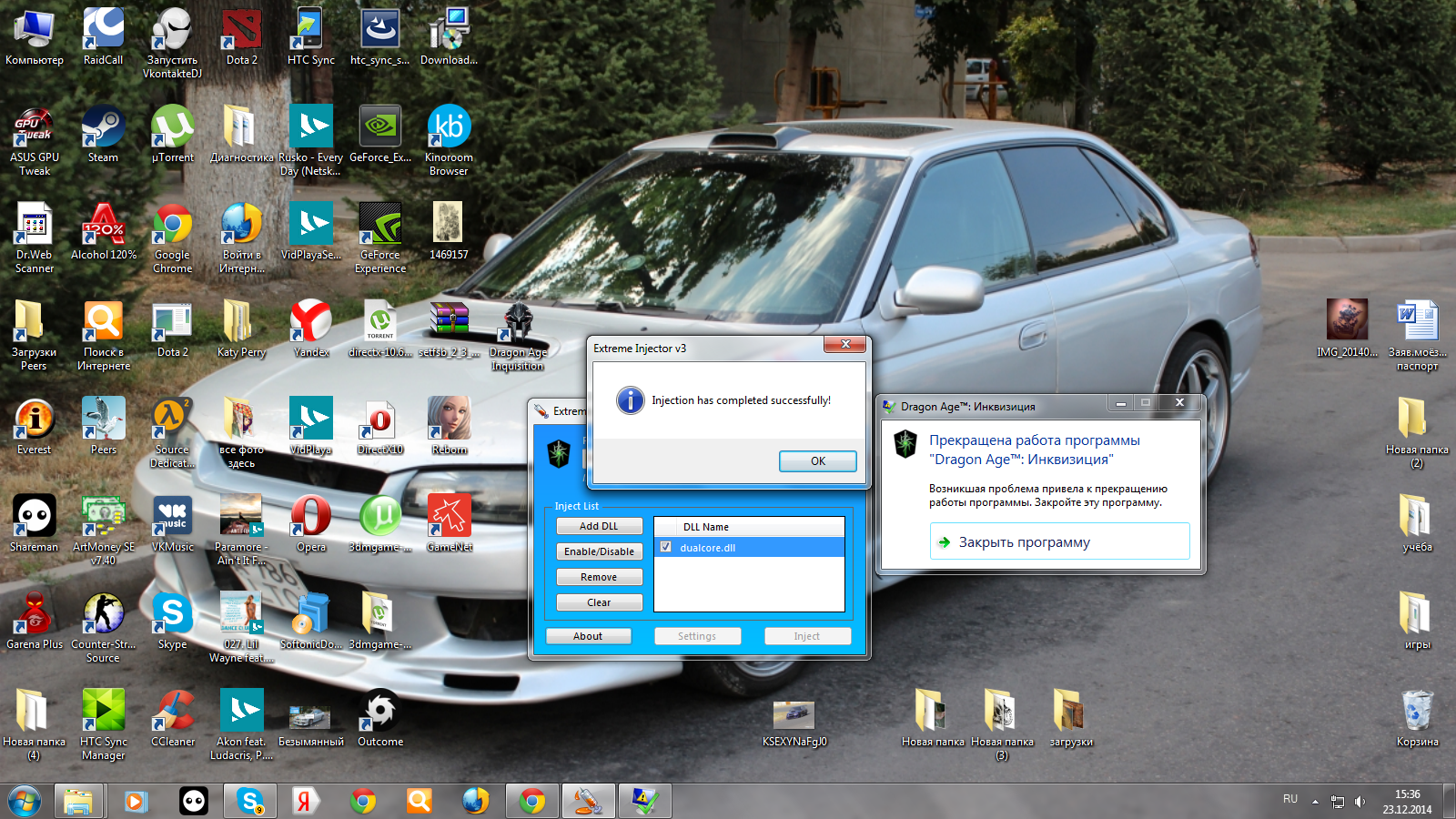Open GameNet desktop icon
The width and height of the screenshot is (1456, 819).
click(x=450, y=523)
